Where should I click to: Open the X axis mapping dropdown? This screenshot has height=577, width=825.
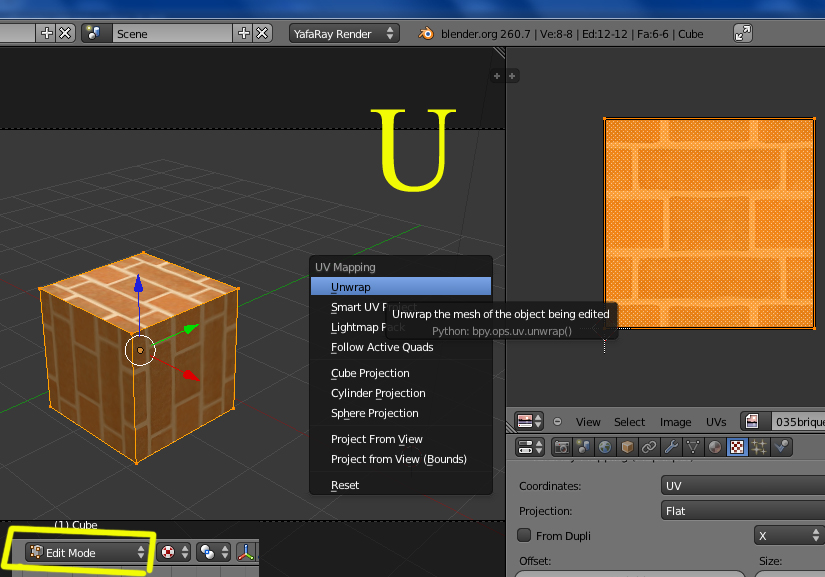pyautogui.click(x=789, y=536)
